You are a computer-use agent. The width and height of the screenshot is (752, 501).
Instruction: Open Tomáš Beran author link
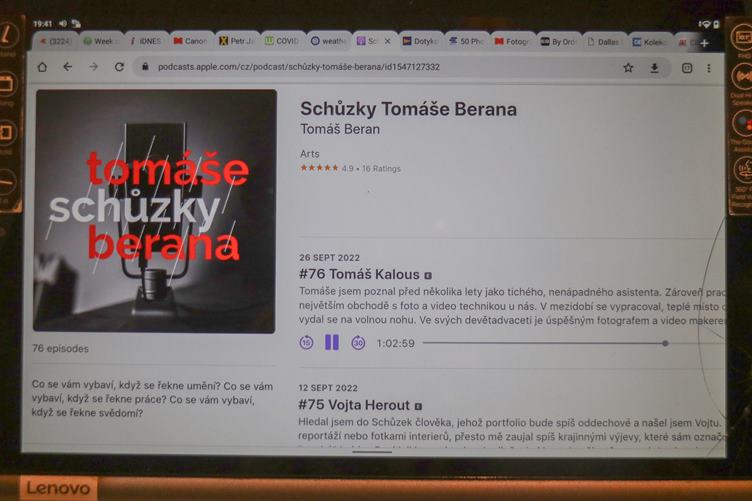coord(340,129)
